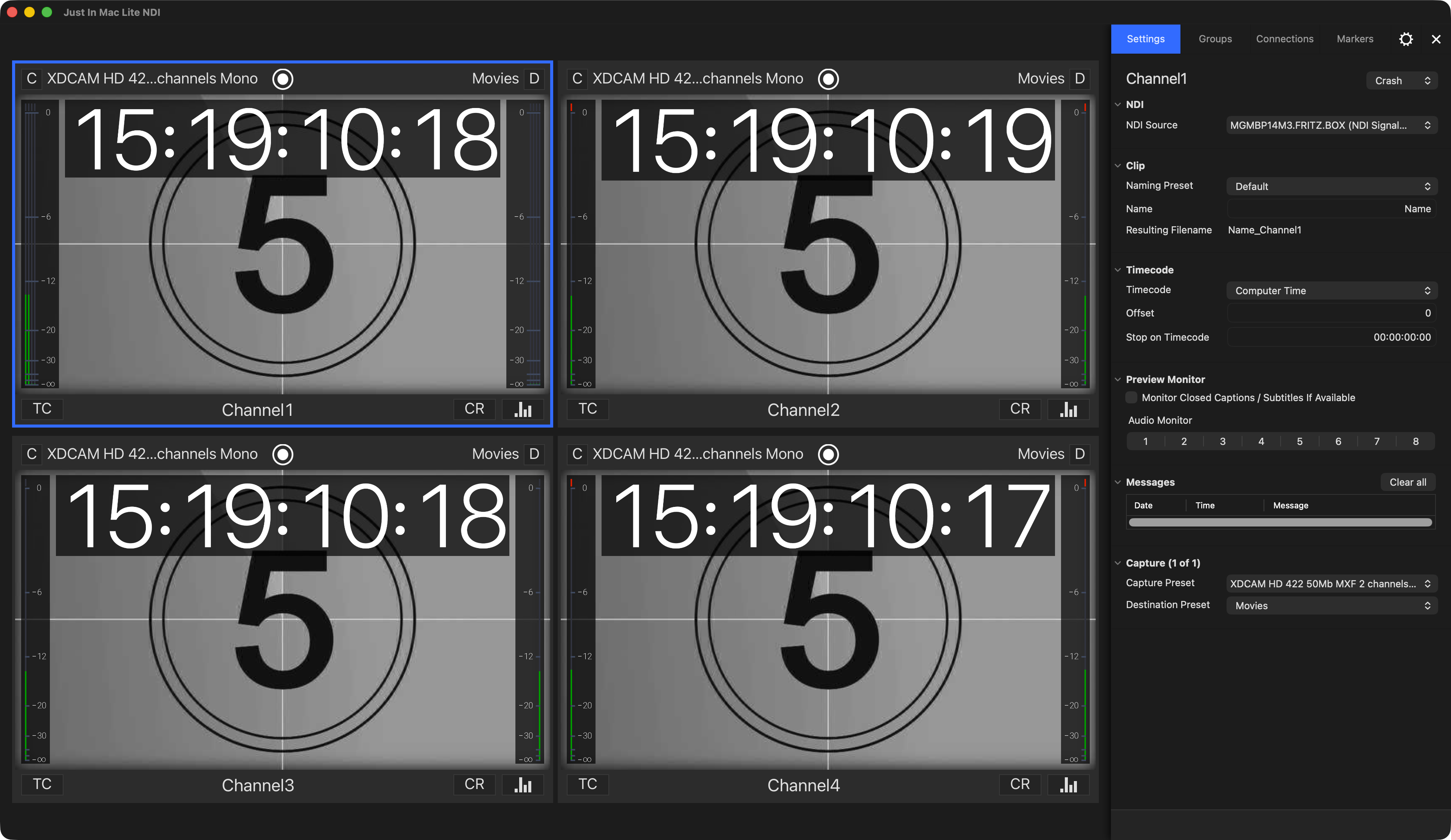
Task: Toggle audio monitor channel 7
Action: tap(1377, 442)
